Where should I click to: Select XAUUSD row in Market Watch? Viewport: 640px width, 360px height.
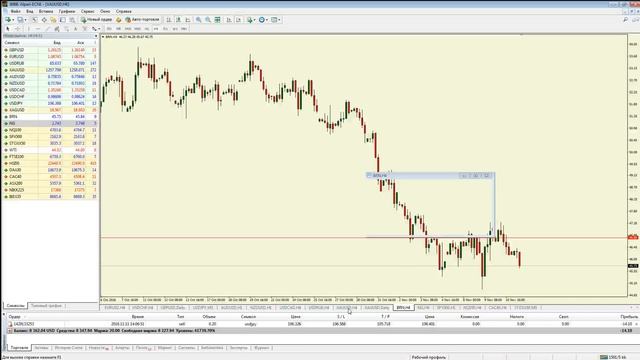tap(50, 70)
